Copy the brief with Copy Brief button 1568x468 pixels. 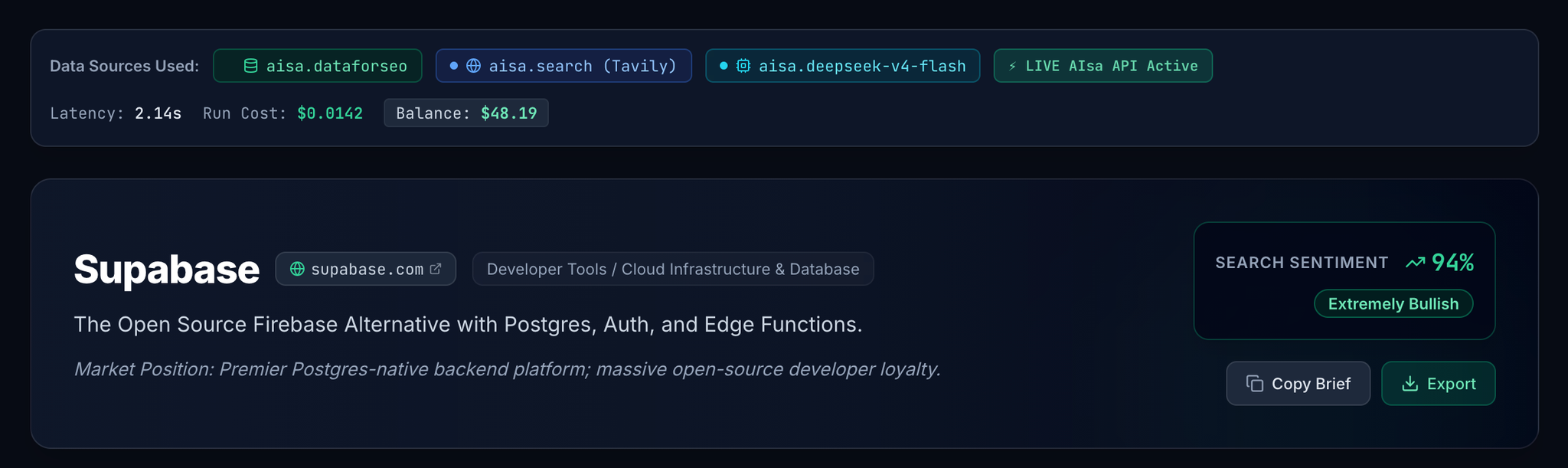(x=1298, y=383)
